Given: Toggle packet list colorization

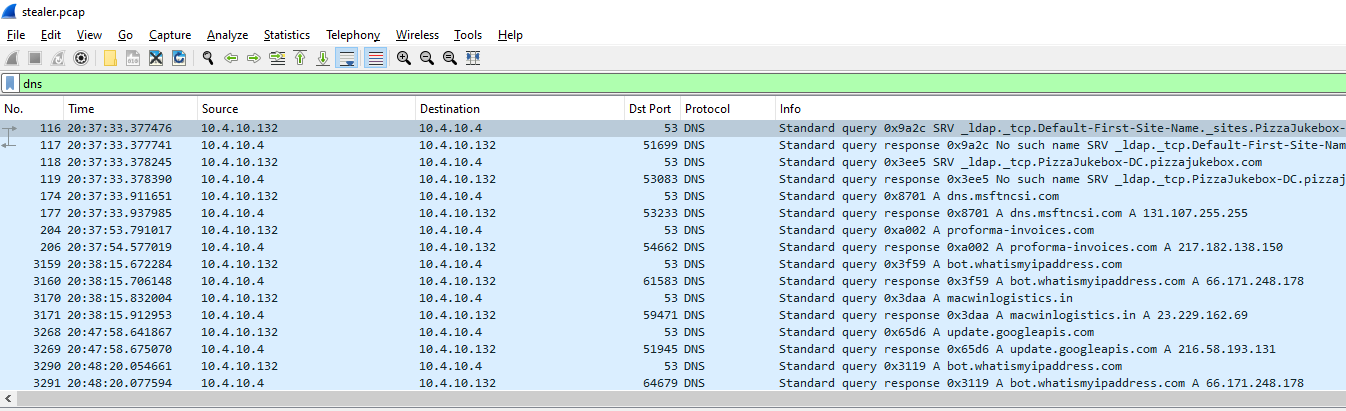Looking at the screenshot, I should 375,58.
